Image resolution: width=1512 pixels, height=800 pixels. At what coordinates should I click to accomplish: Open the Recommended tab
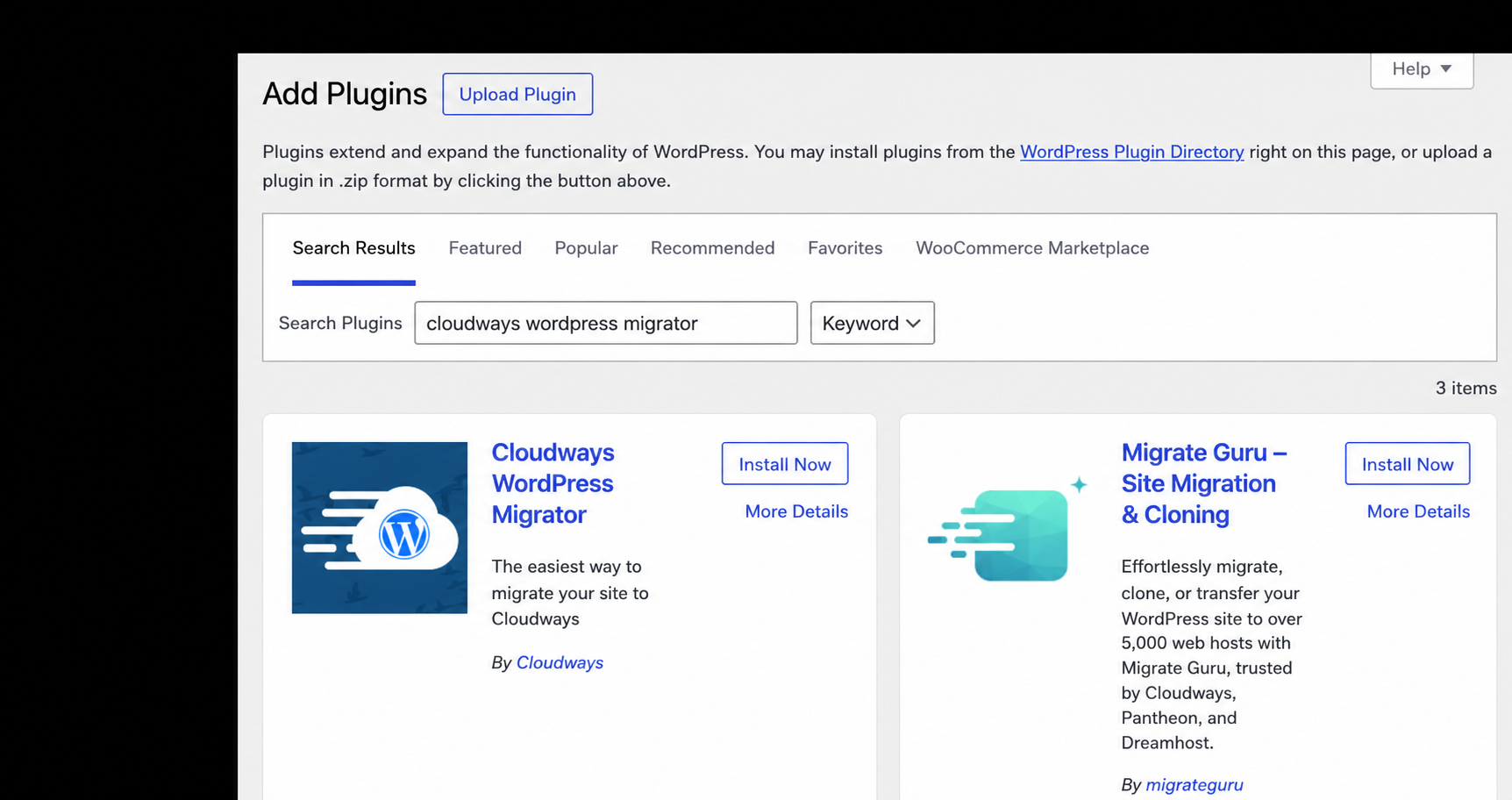pos(712,248)
